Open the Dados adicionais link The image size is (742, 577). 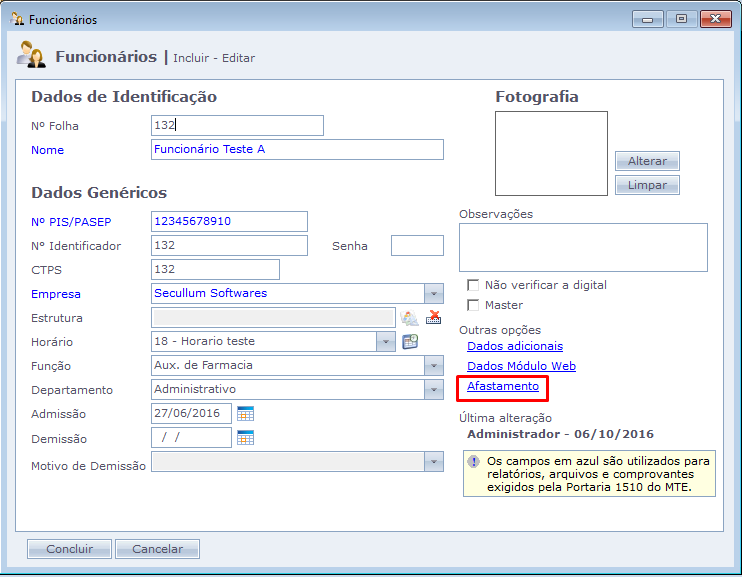(514, 346)
